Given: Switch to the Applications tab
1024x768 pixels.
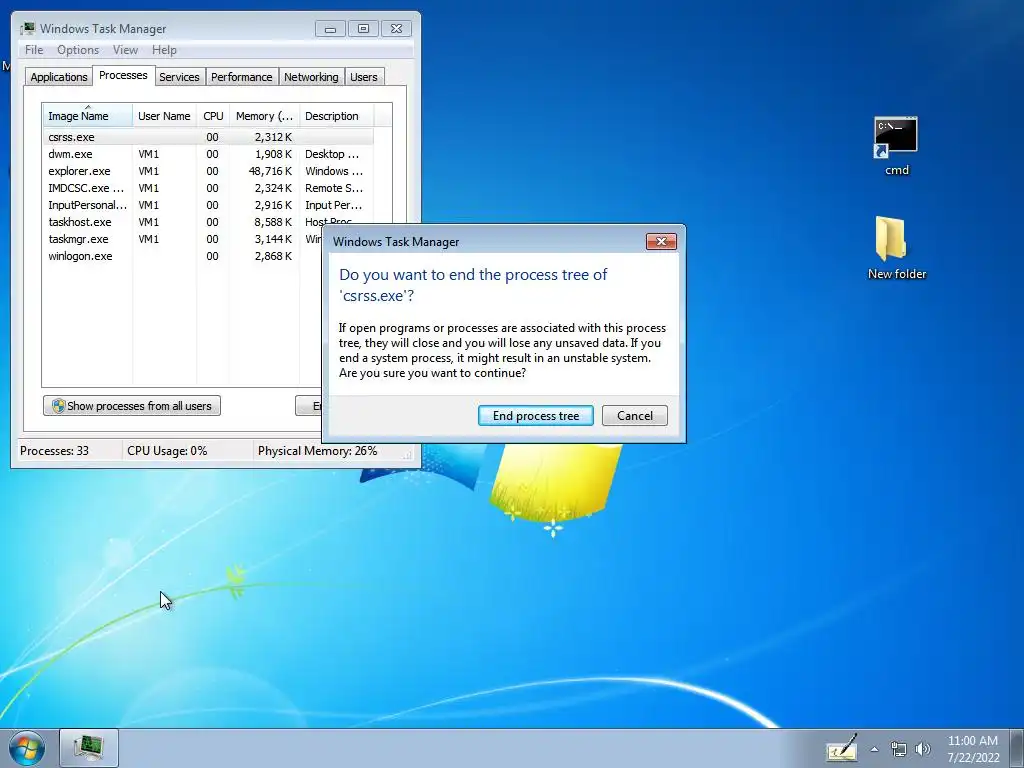Looking at the screenshot, I should (x=59, y=77).
